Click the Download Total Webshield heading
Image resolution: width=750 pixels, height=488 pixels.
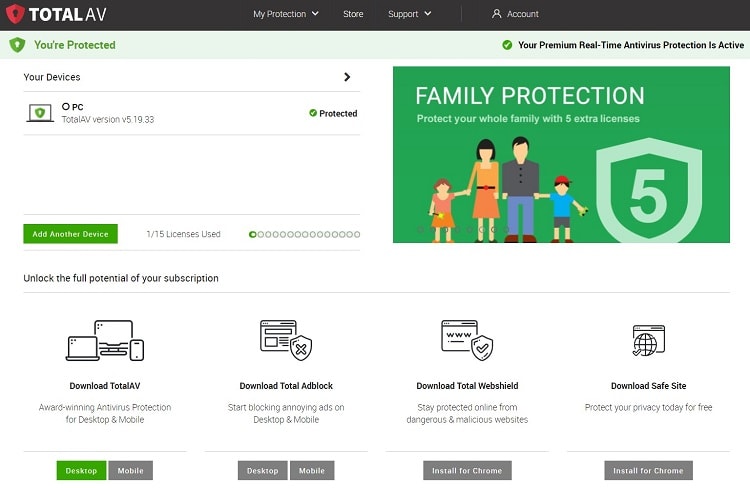click(467, 386)
